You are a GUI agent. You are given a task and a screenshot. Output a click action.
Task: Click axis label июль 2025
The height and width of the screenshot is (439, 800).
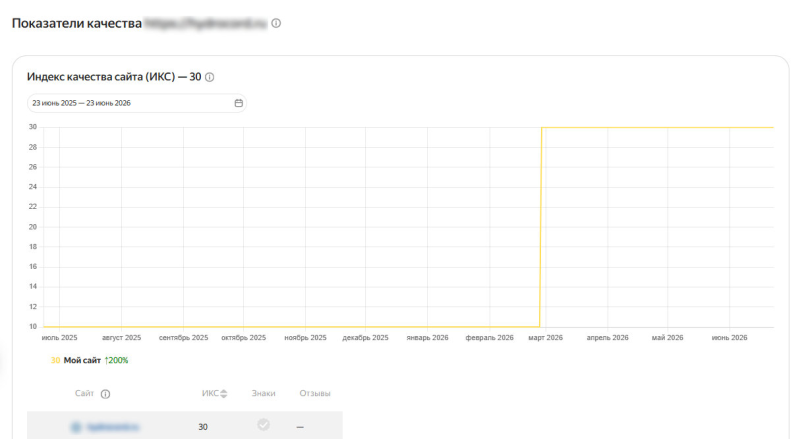(60, 337)
